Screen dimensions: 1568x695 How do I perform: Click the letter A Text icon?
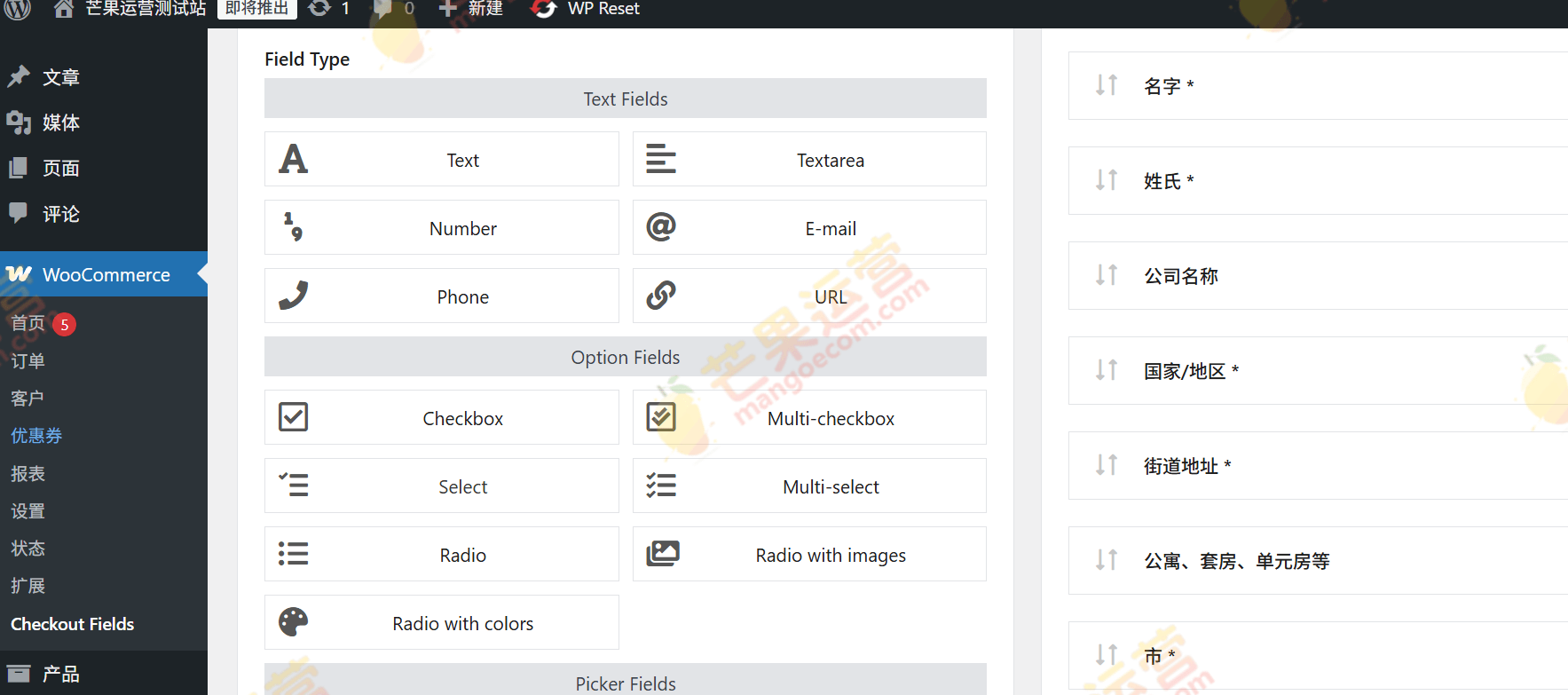pyautogui.click(x=294, y=159)
